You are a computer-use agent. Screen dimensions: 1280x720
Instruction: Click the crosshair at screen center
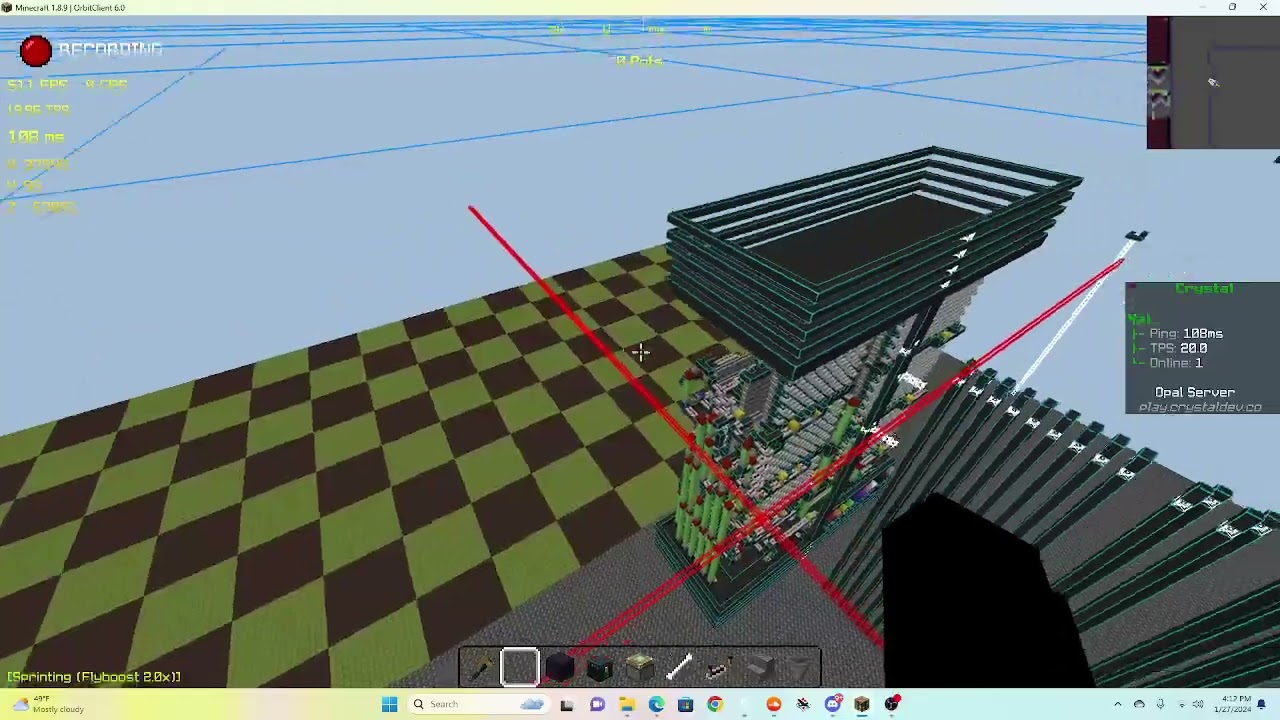(x=640, y=351)
